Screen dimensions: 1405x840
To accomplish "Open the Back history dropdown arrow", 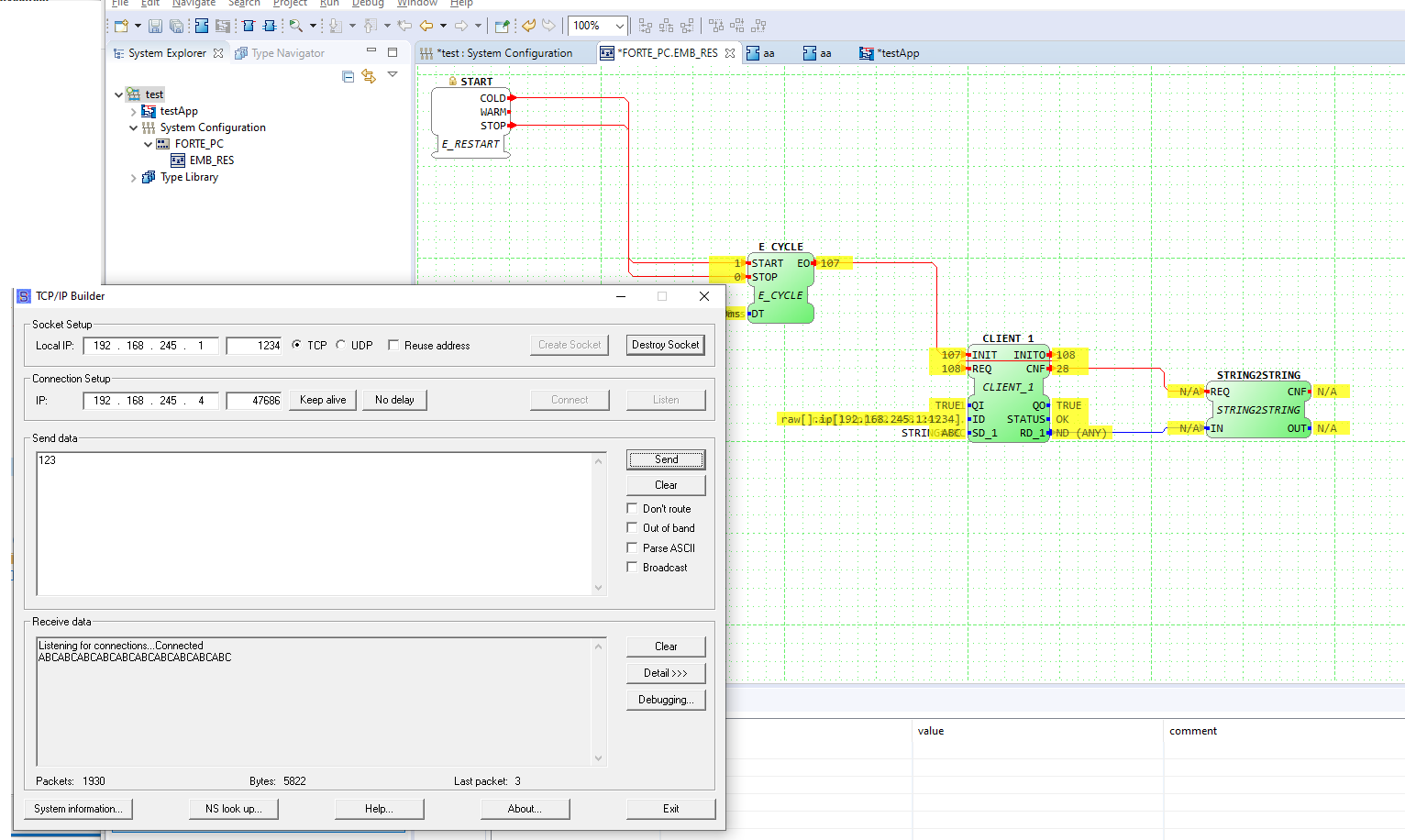I will 443,26.
